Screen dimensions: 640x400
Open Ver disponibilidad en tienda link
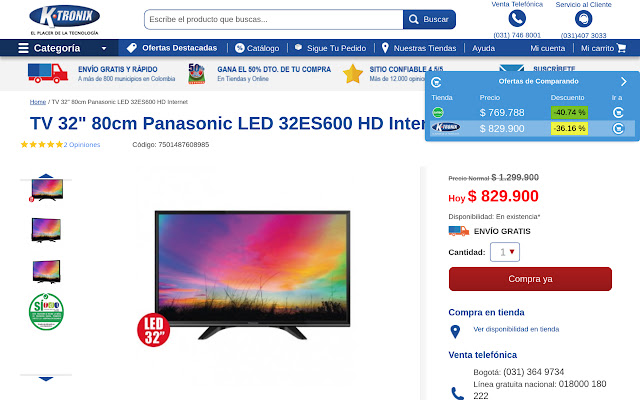pos(516,329)
